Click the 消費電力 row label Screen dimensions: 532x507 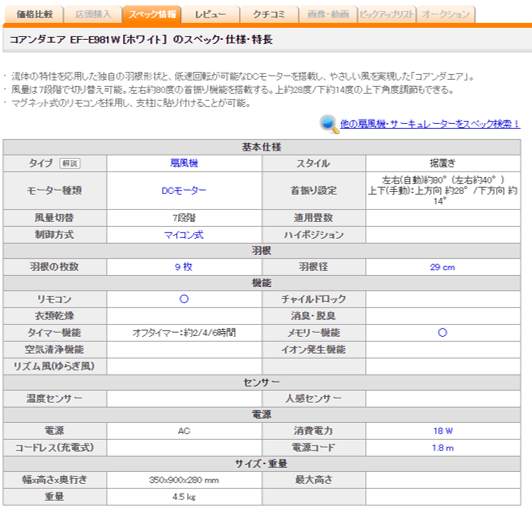click(314, 431)
